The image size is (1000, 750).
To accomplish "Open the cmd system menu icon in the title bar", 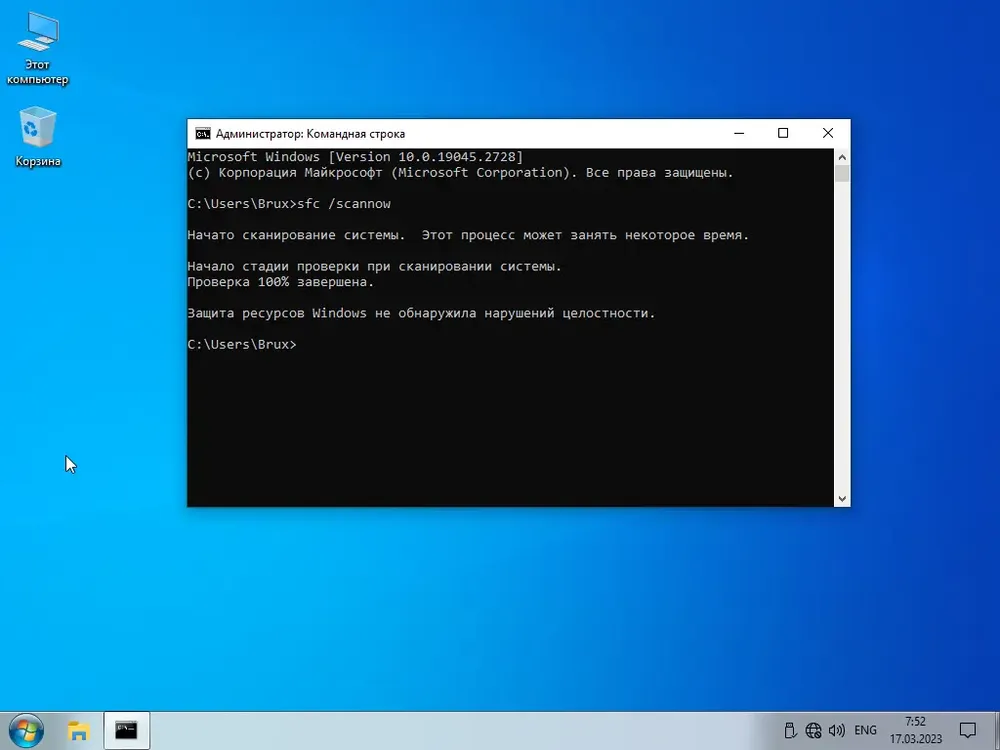I will coord(203,133).
